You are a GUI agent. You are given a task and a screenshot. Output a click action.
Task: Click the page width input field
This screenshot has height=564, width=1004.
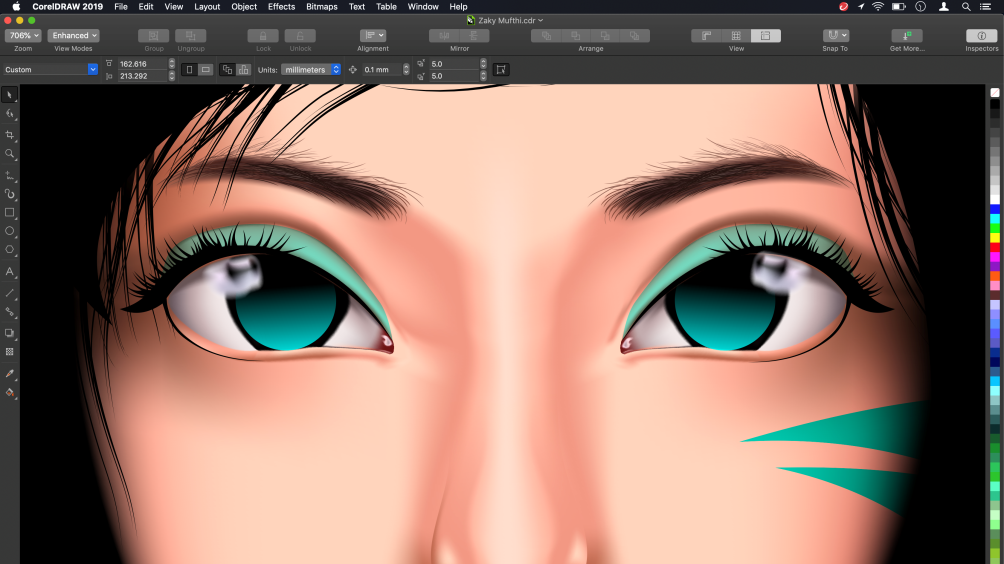(x=141, y=64)
